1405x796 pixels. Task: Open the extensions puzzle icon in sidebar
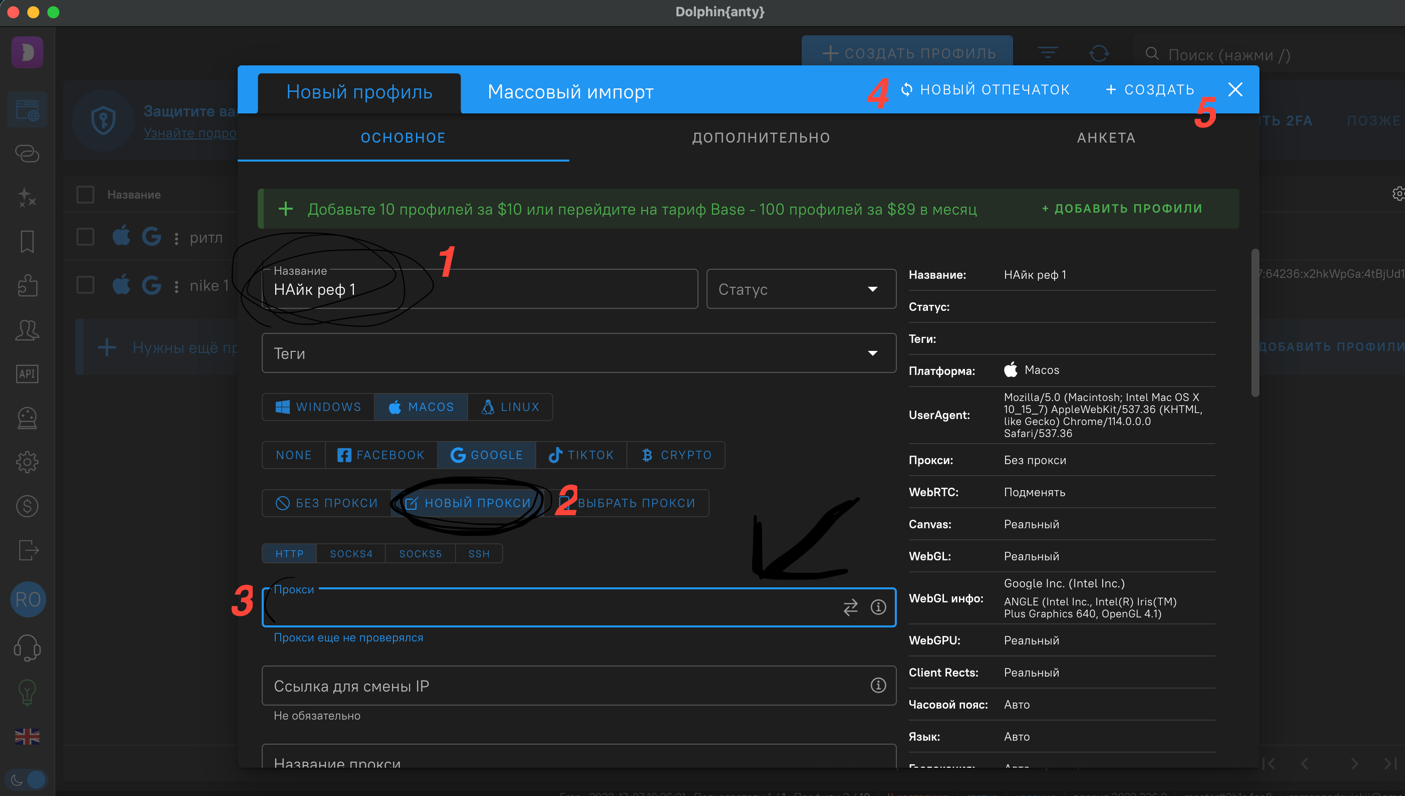pos(27,285)
